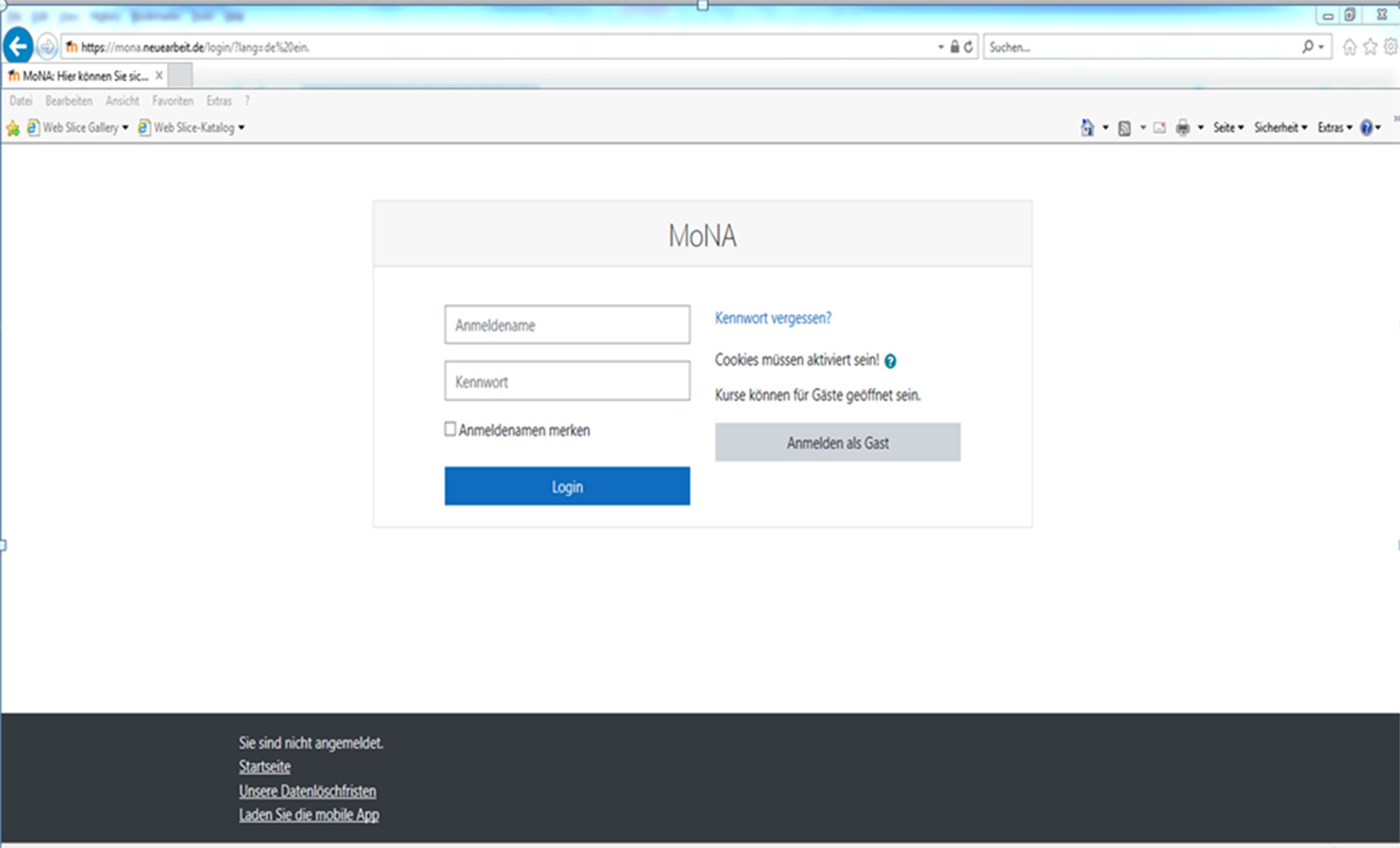
Task: Click the command bar Home page icon
Action: click(1087, 127)
